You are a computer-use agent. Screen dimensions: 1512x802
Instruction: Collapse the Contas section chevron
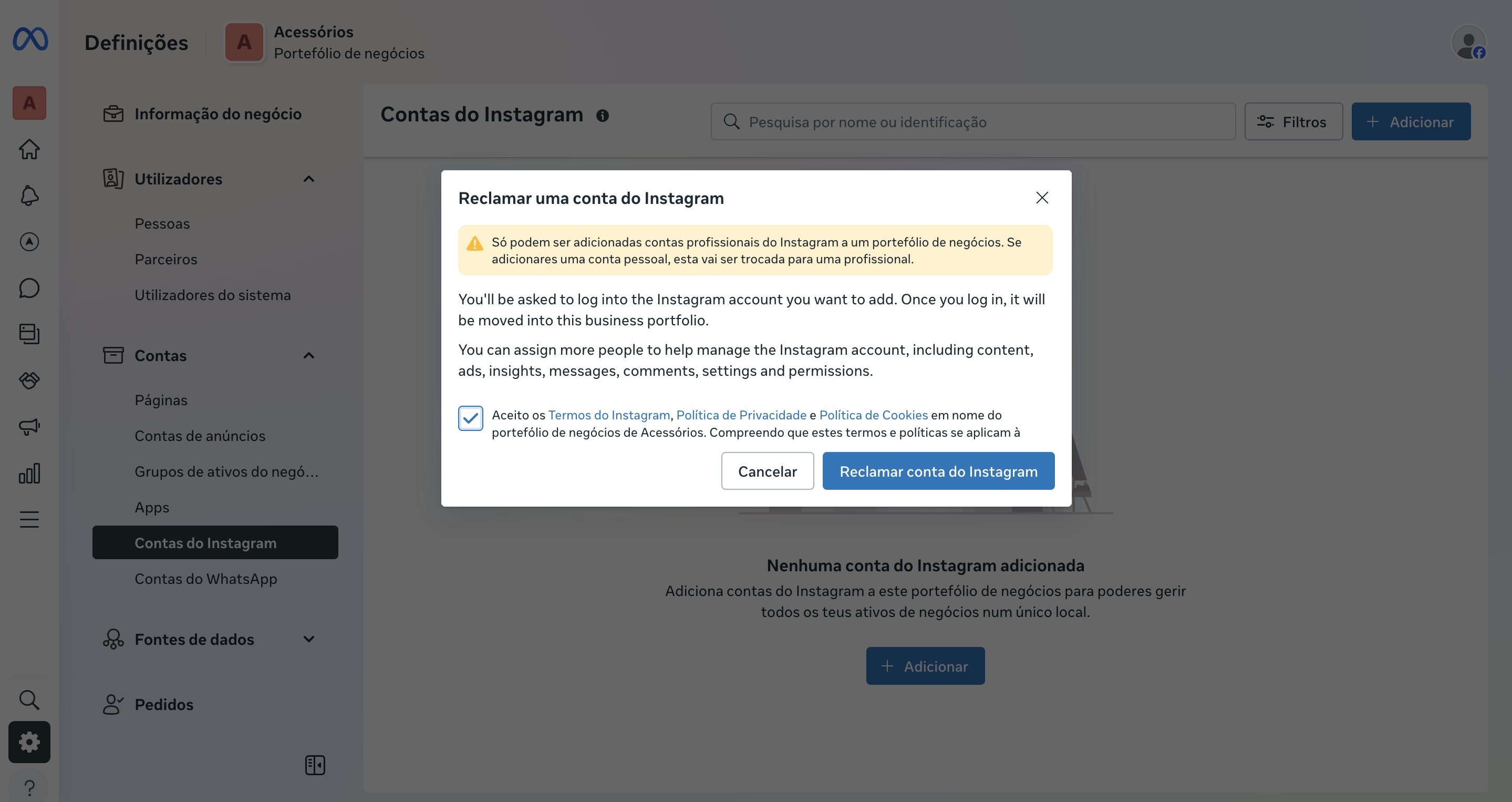click(x=309, y=356)
